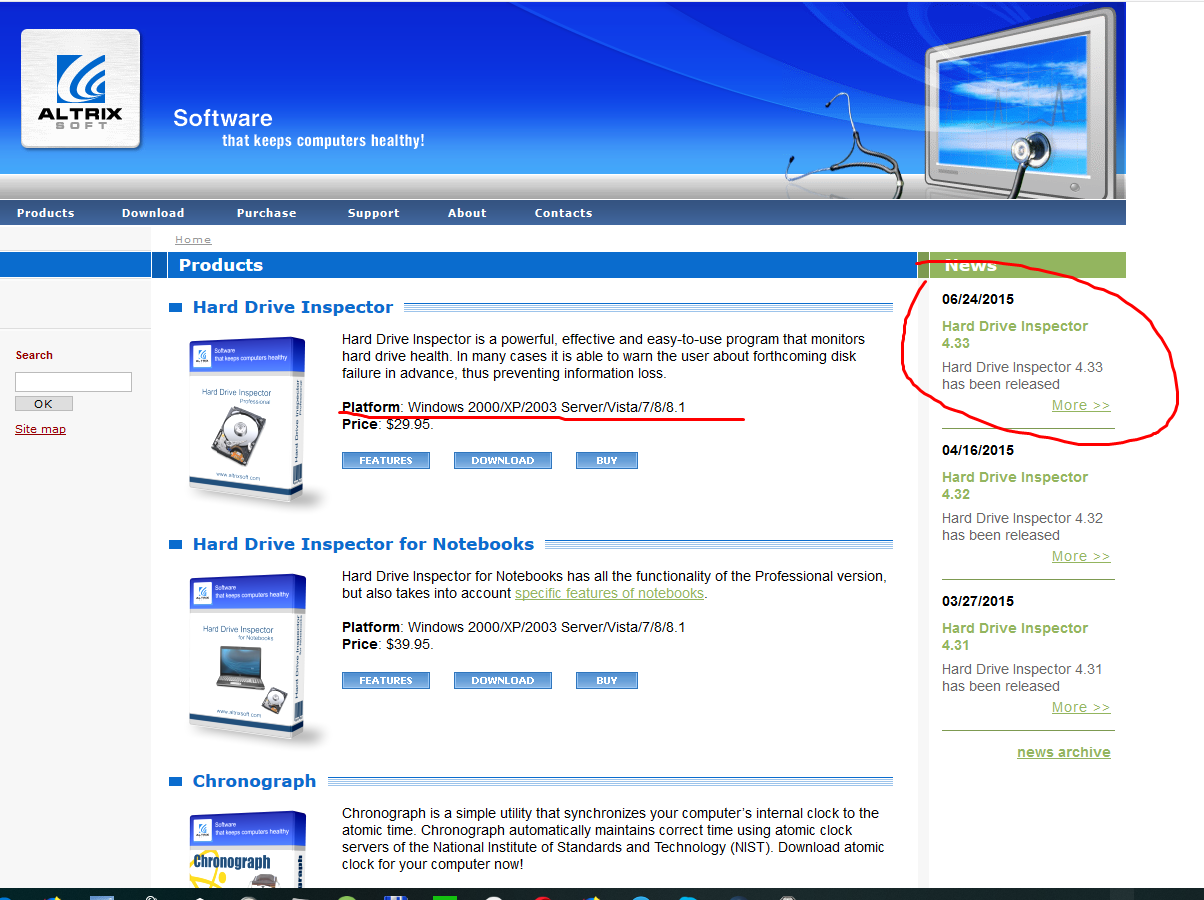Open news item Hard Drive Inspector 4.33
1204x900 pixels.
(1015, 335)
